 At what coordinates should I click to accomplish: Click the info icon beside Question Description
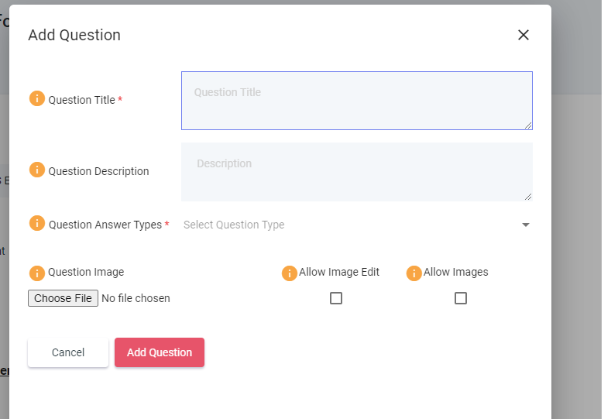tap(37, 170)
